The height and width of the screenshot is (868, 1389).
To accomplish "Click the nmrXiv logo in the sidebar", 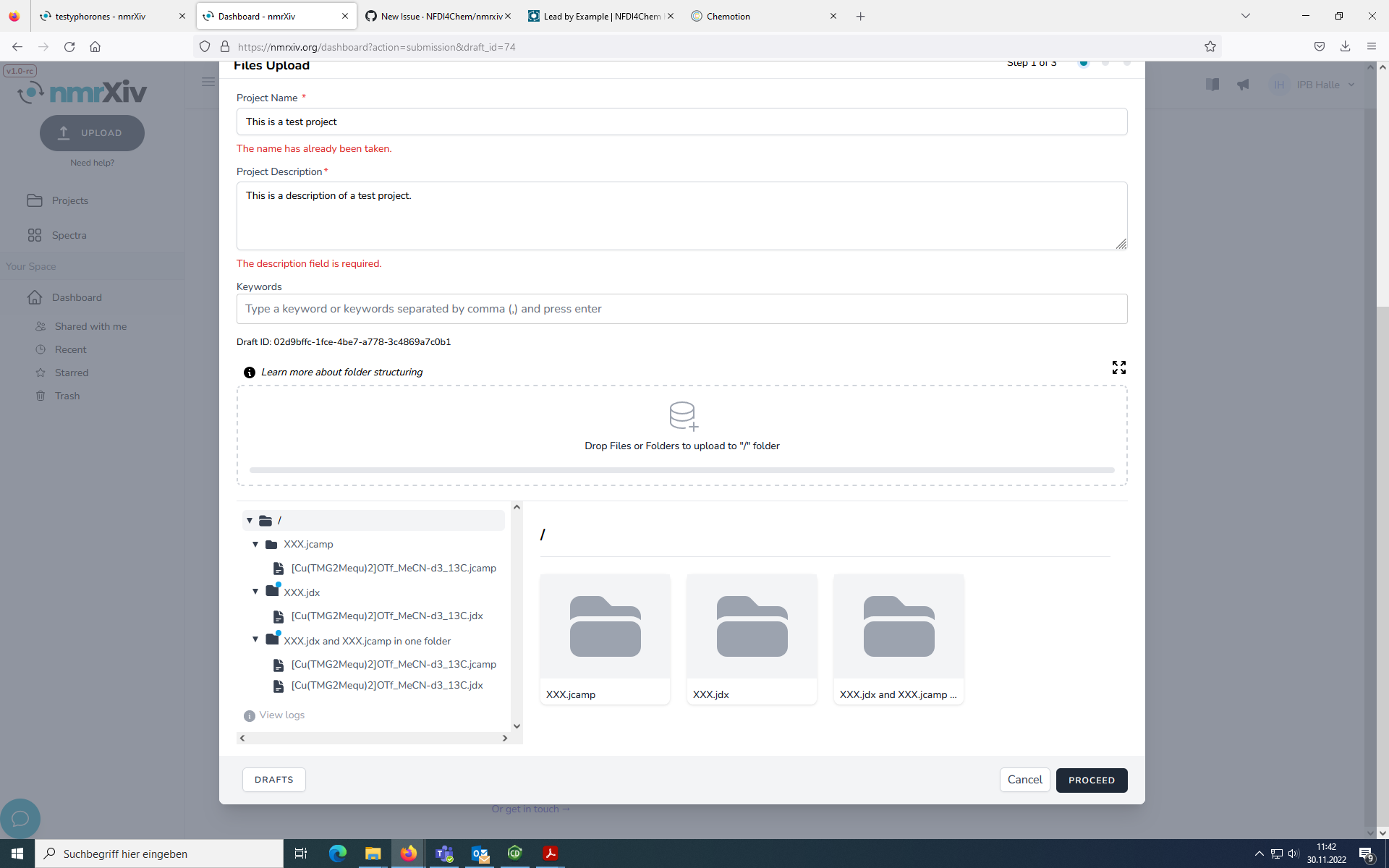I will pyautogui.click(x=82, y=91).
